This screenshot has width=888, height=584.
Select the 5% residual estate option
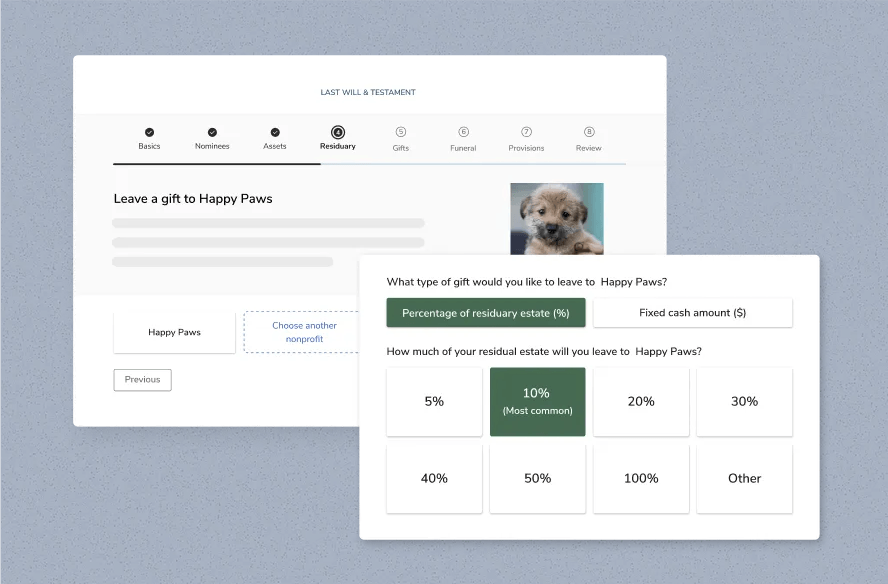pos(434,401)
